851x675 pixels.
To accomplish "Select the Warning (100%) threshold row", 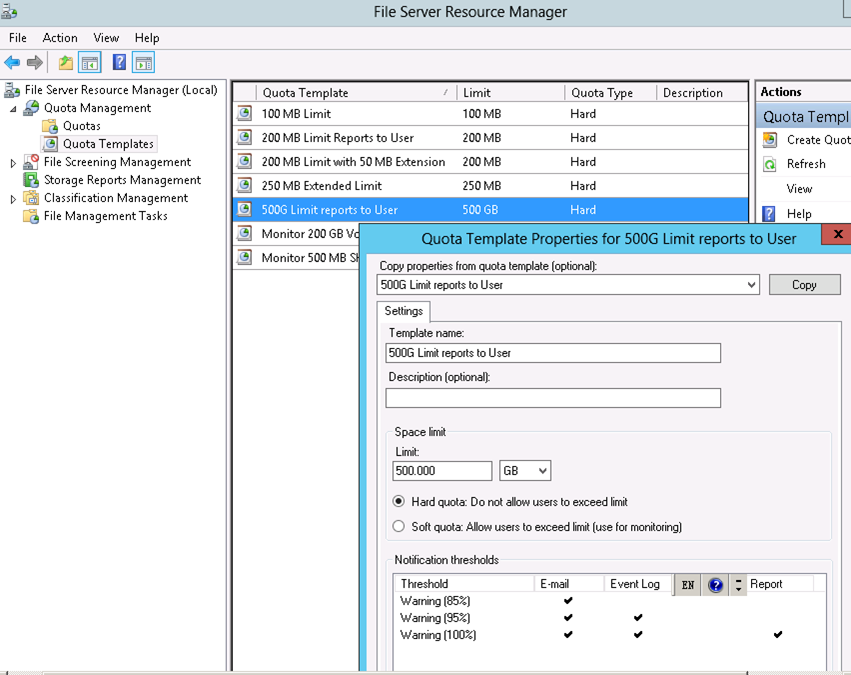I will 609,634.
